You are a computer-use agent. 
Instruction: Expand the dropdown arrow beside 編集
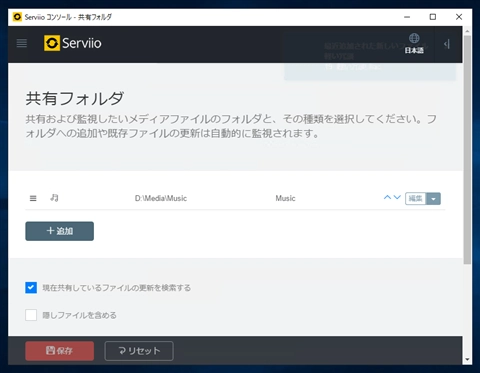[x=433, y=199]
